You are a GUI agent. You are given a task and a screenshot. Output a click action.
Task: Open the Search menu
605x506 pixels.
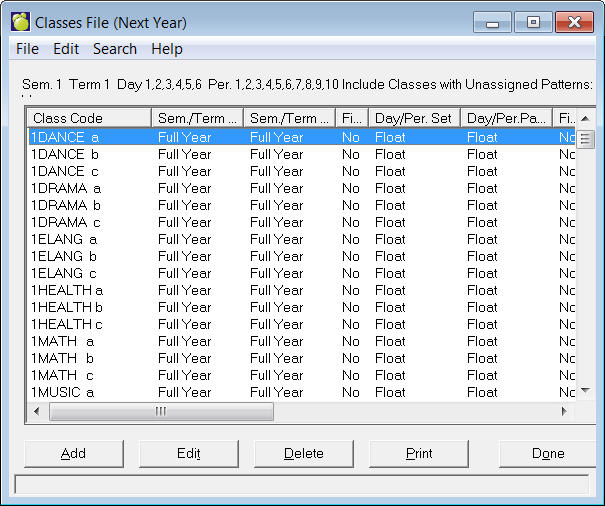115,48
